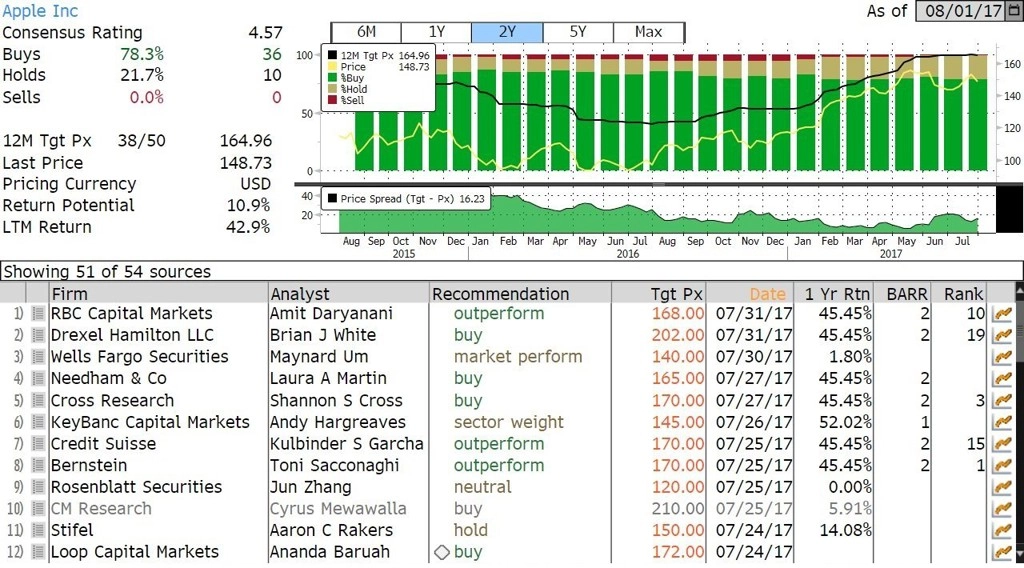The image size is (1024, 568).
Task: Sort table by Rank column header
Action: click(x=959, y=294)
